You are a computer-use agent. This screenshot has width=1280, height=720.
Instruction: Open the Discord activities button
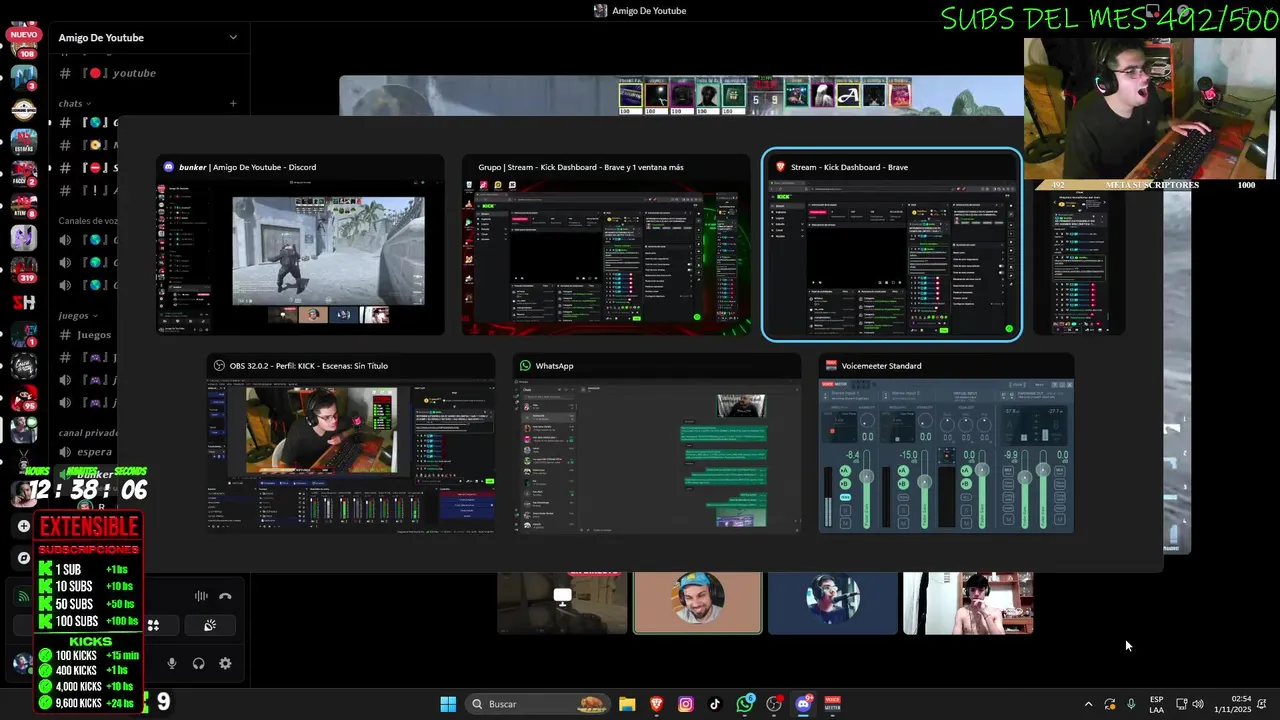click(153, 625)
